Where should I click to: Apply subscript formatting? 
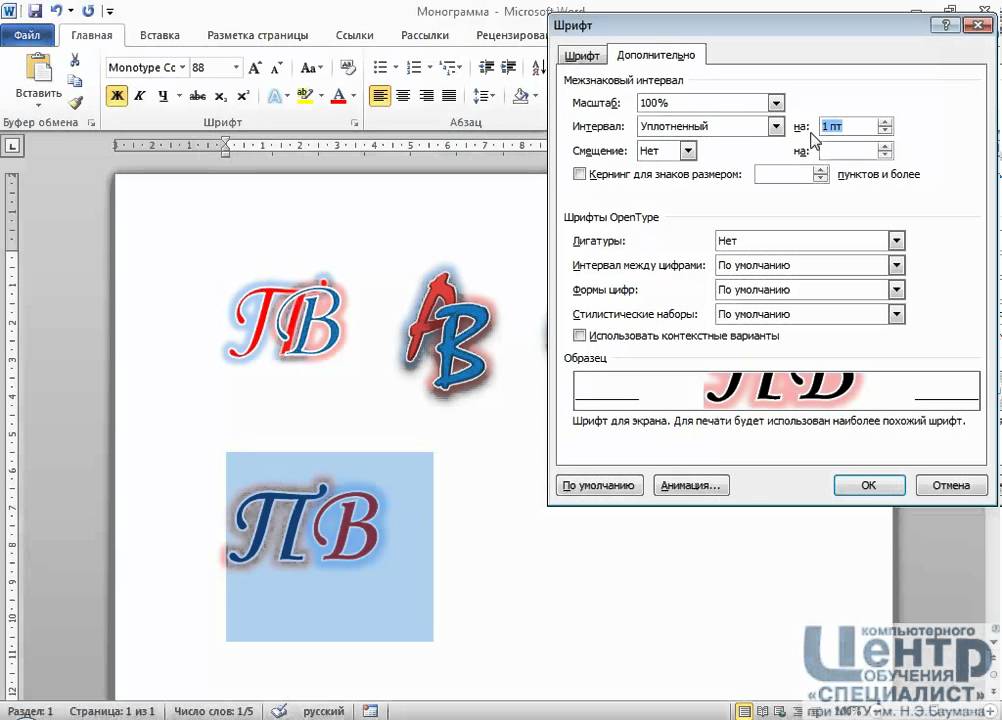pyautogui.click(x=220, y=96)
